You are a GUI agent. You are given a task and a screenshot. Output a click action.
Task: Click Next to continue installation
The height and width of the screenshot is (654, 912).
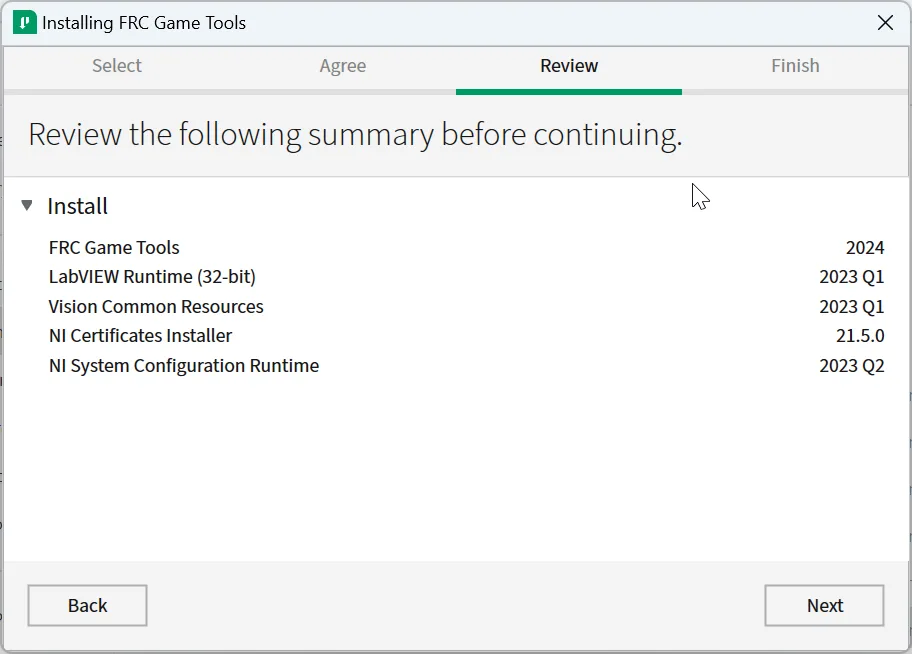(x=824, y=605)
